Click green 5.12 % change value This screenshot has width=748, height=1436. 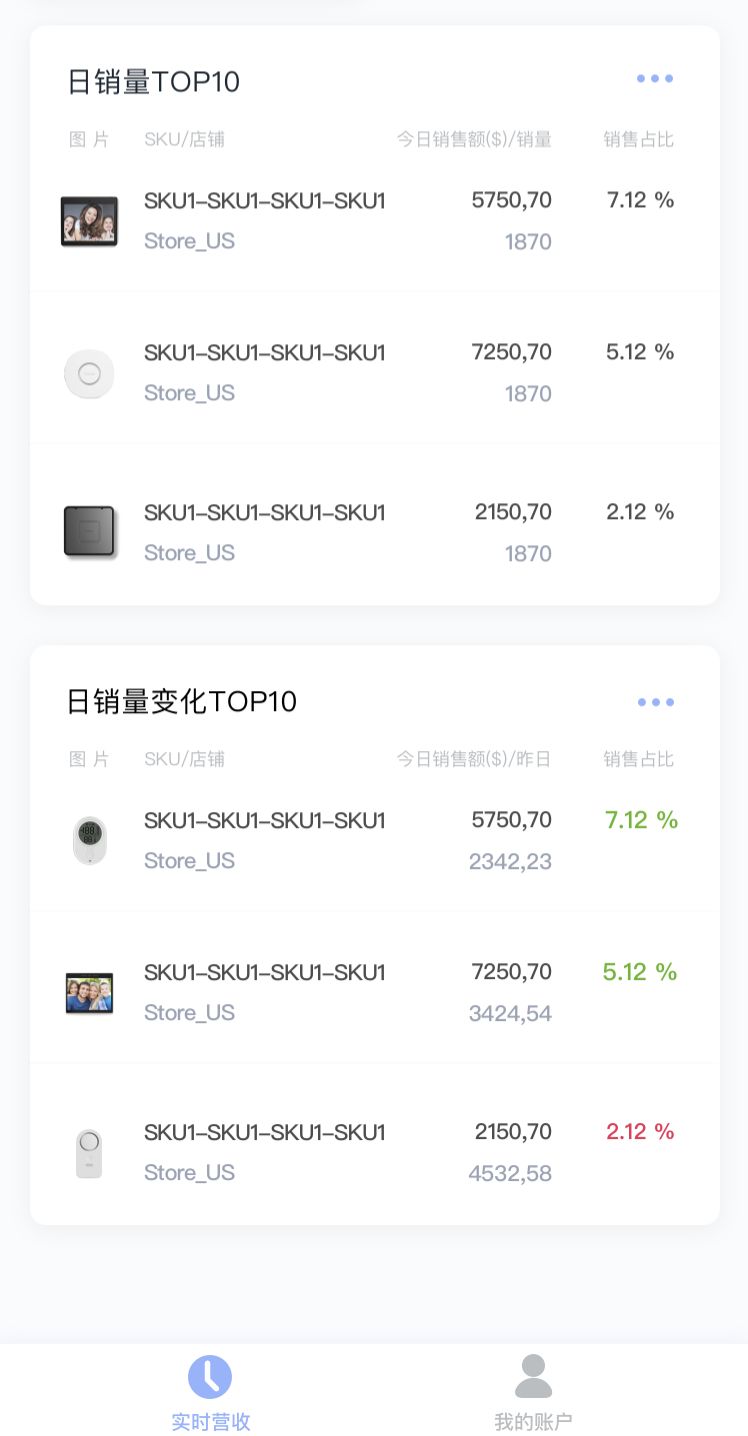[640, 972]
